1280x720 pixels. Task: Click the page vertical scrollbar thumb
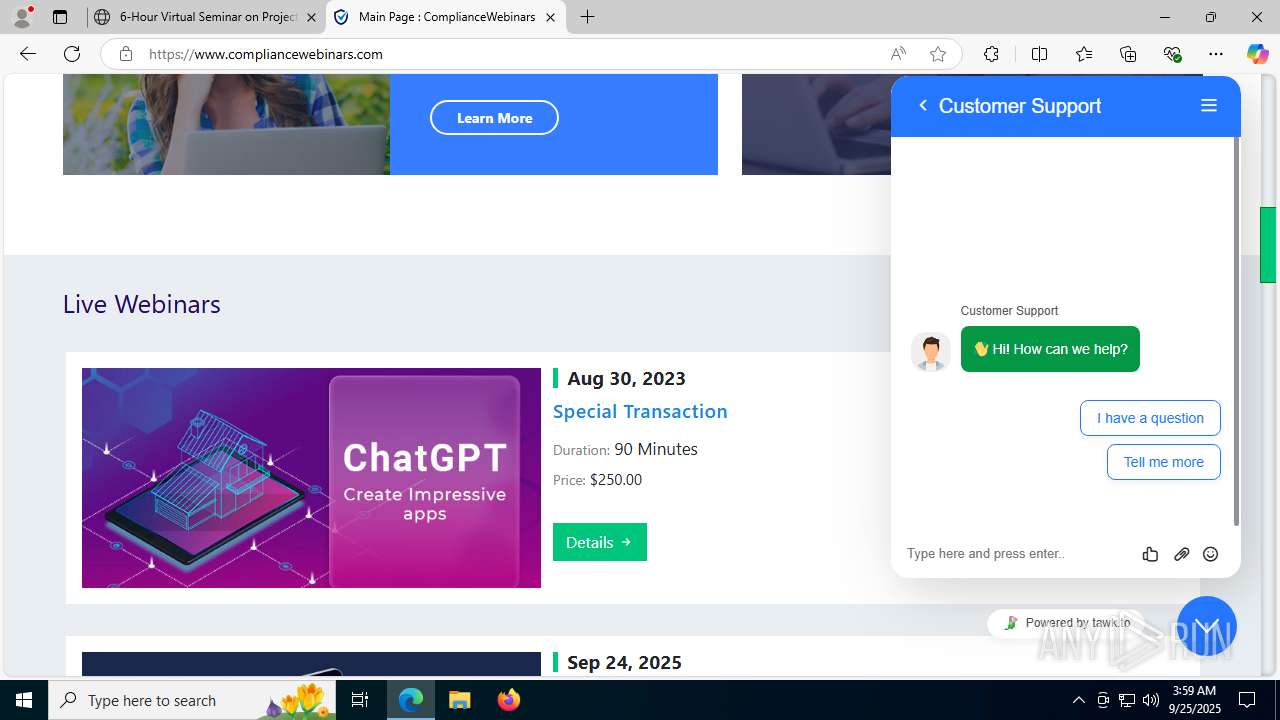point(1268,245)
